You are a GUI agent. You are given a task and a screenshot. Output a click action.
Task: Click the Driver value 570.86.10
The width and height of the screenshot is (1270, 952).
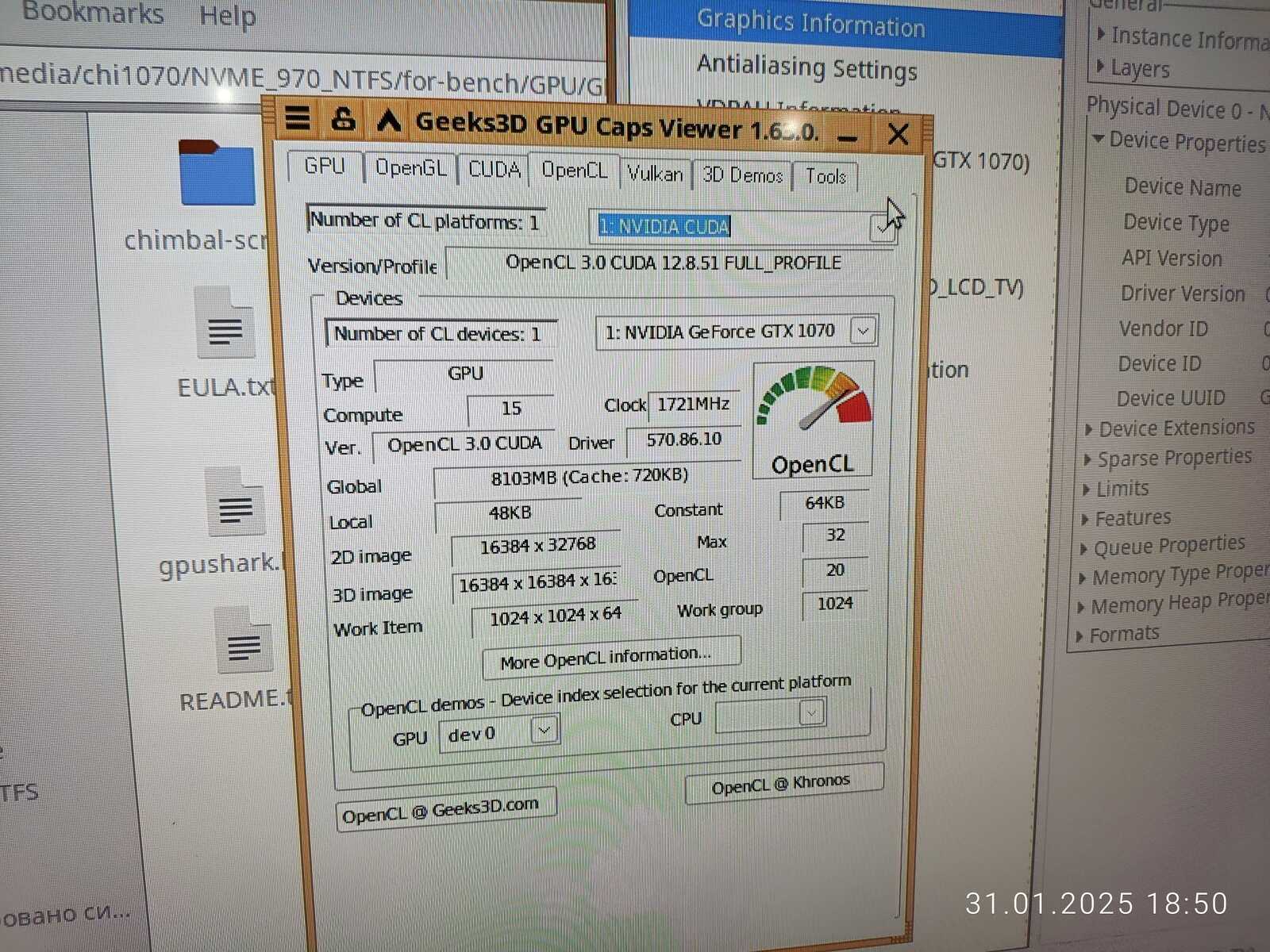coord(683,440)
